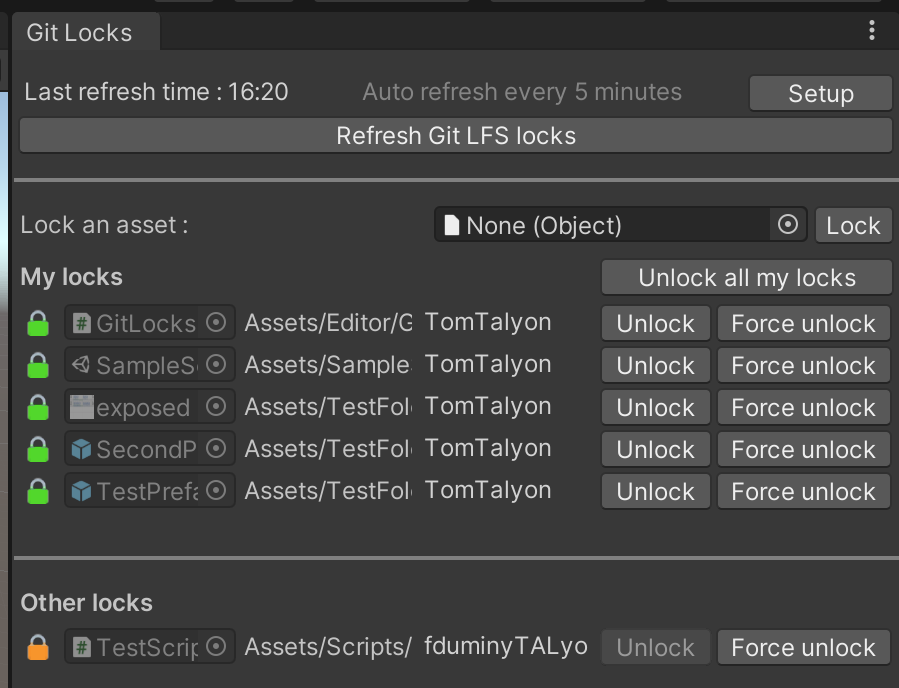
Task: Select the TestPrefab object field
Action: pos(150,491)
